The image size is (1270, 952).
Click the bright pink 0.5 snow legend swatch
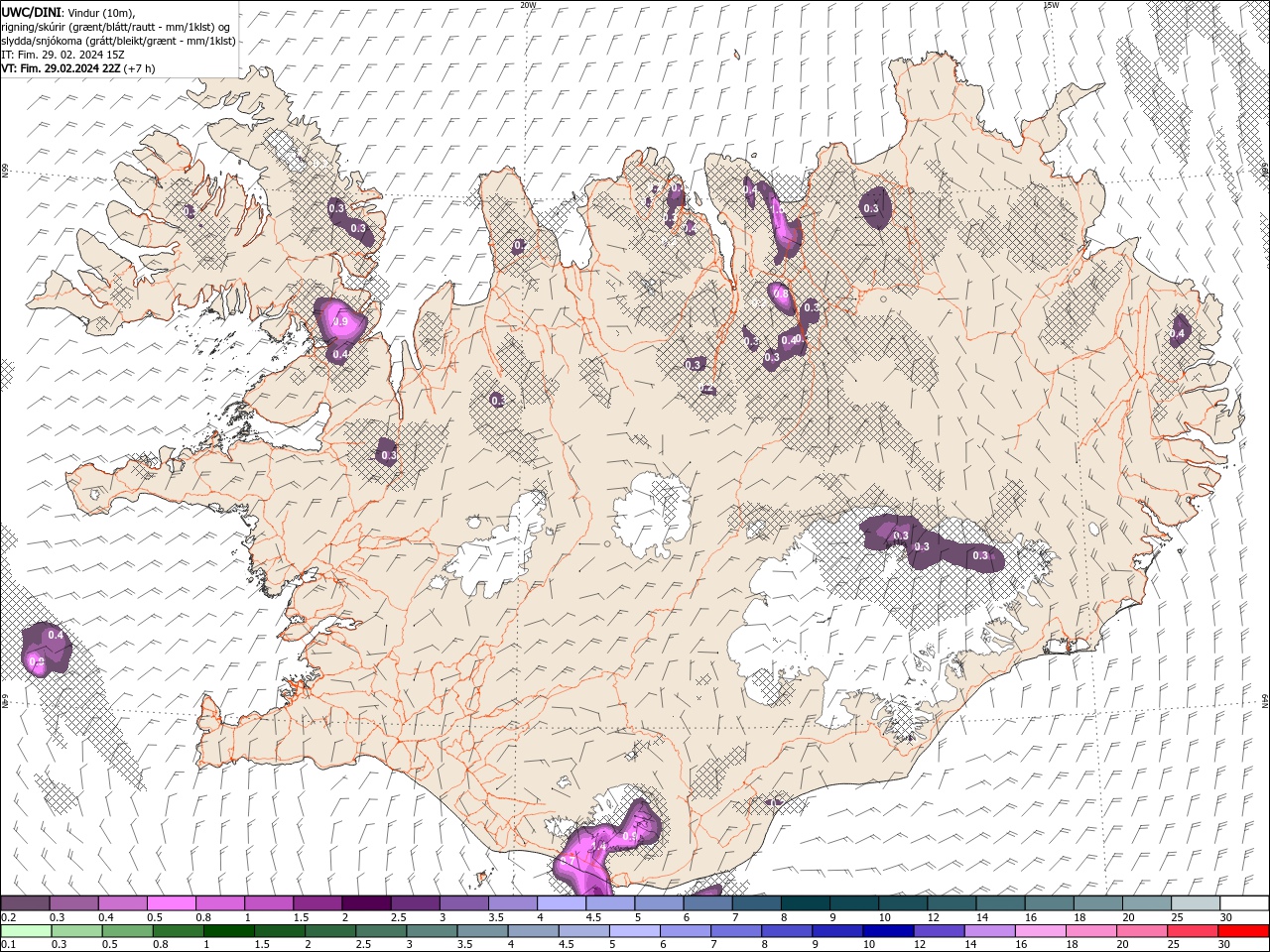(171, 903)
